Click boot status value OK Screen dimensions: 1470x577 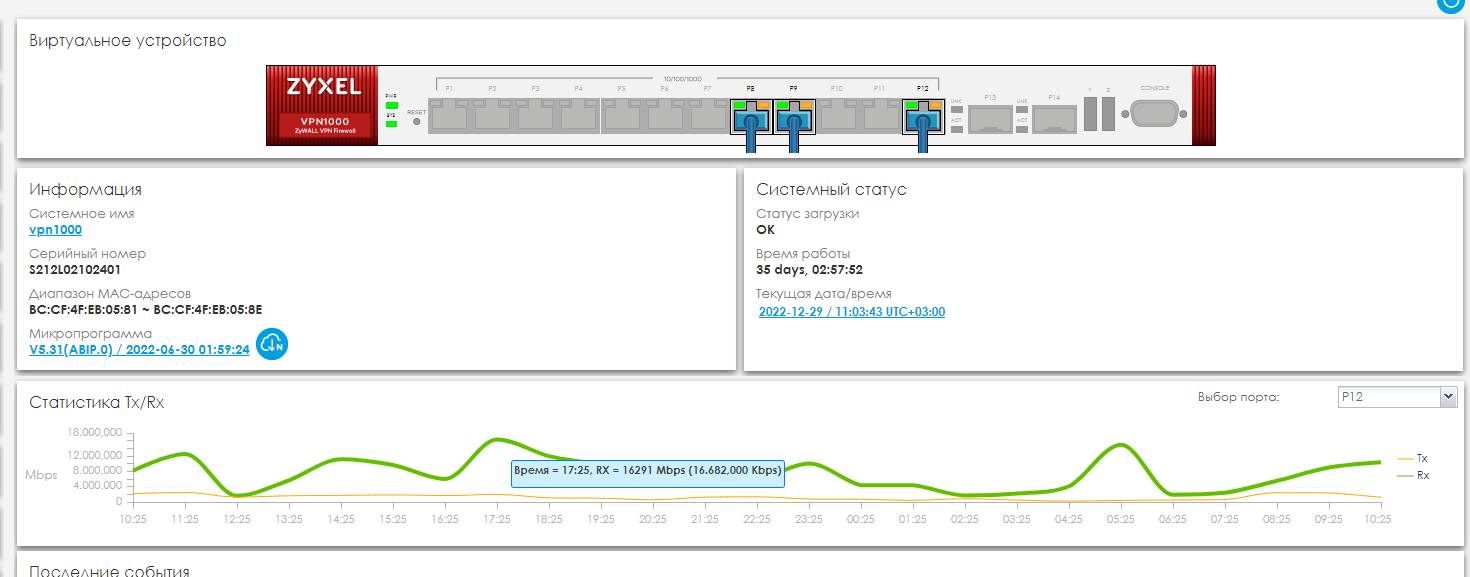[x=765, y=230]
